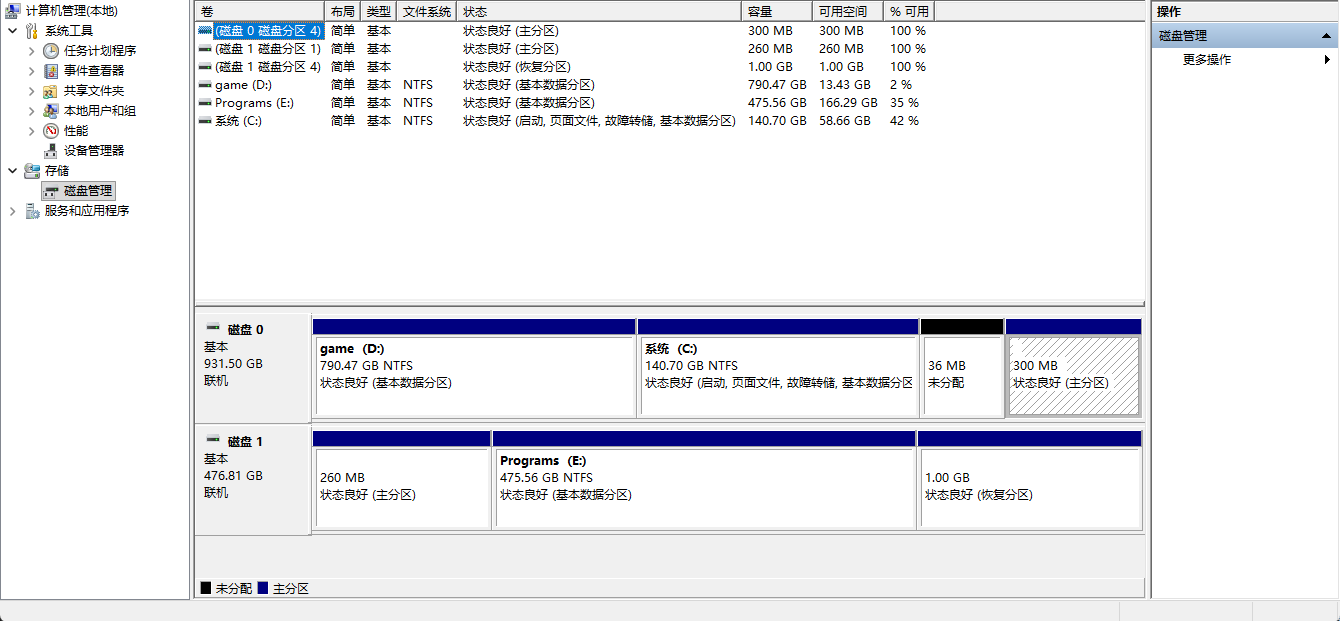1340x621 pixels.
Task: Click the disk icon next to 磁盘 1
Action: 213,440
